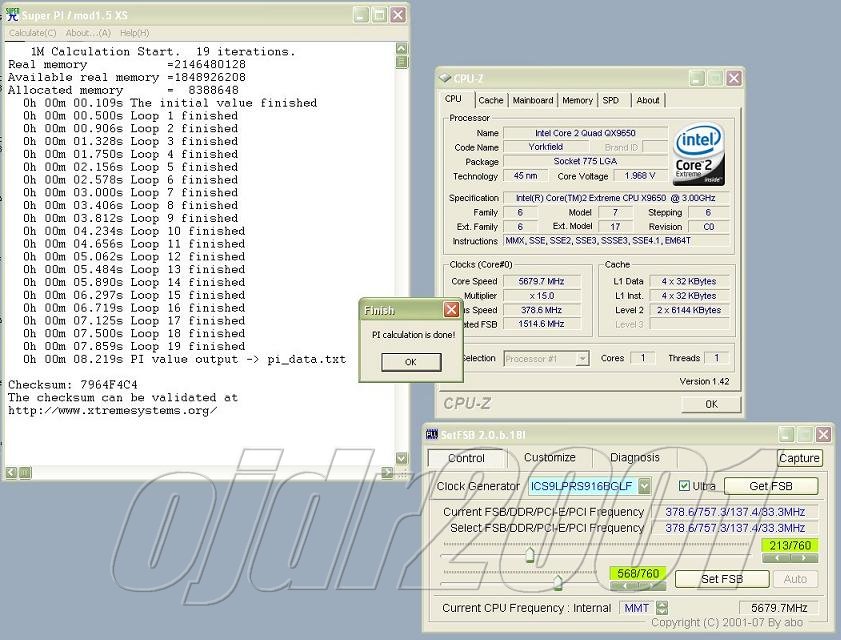Select the CPU tab in CPU-Z
Viewport: 841px width, 640px height.
point(453,99)
